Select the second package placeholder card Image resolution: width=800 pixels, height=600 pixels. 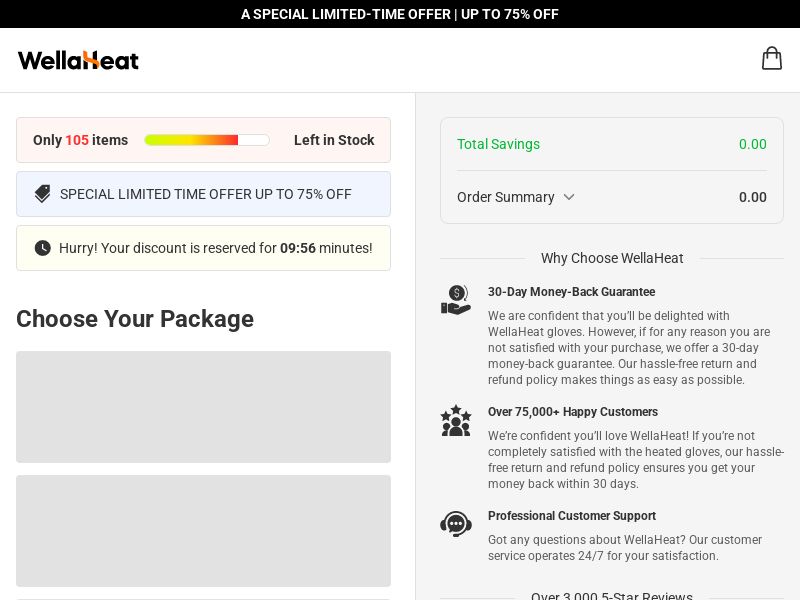(x=203, y=531)
